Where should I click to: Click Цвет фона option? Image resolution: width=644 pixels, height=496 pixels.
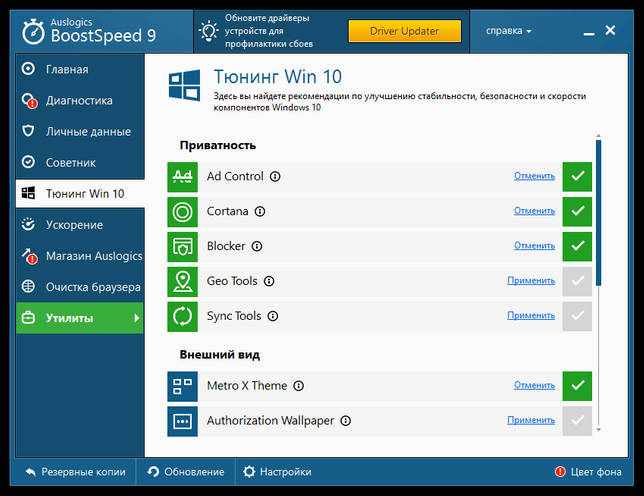tap(588, 472)
